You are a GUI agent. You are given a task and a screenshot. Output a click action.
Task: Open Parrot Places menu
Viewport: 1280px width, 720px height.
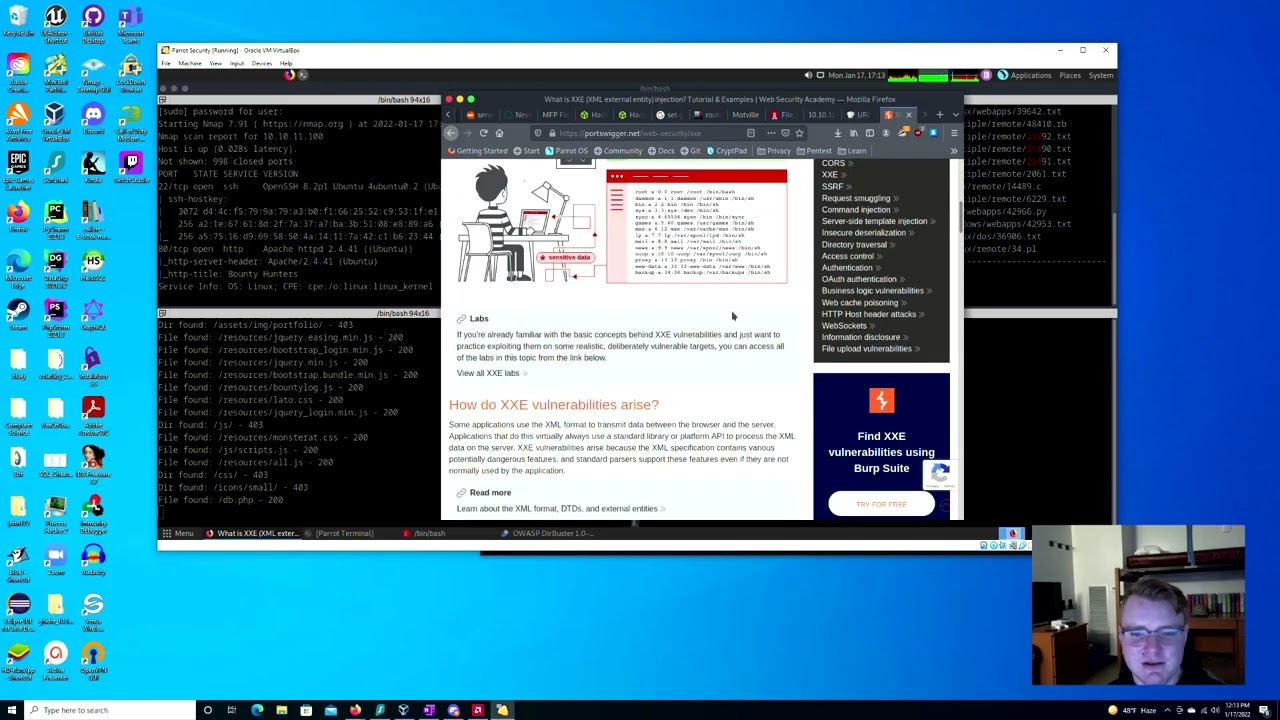coord(1070,75)
